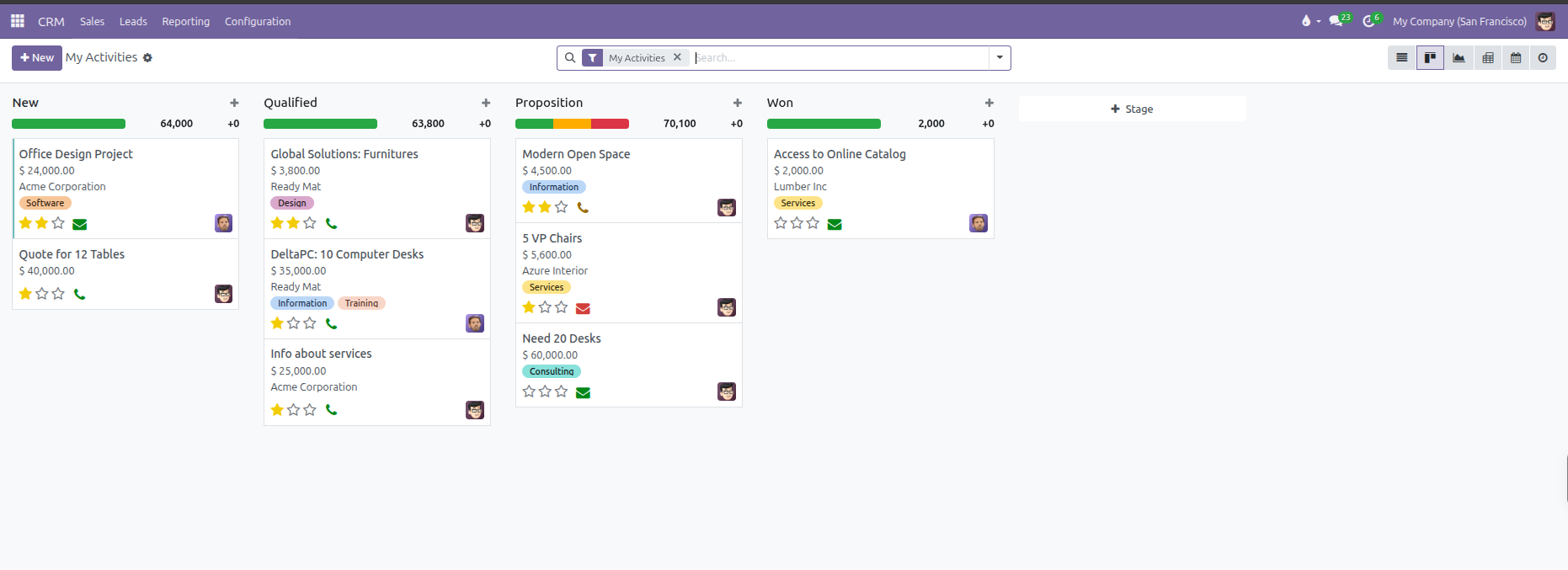Add quick lead in Qualified column
Viewport: 1568px width, 570px height.
(486, 103)
